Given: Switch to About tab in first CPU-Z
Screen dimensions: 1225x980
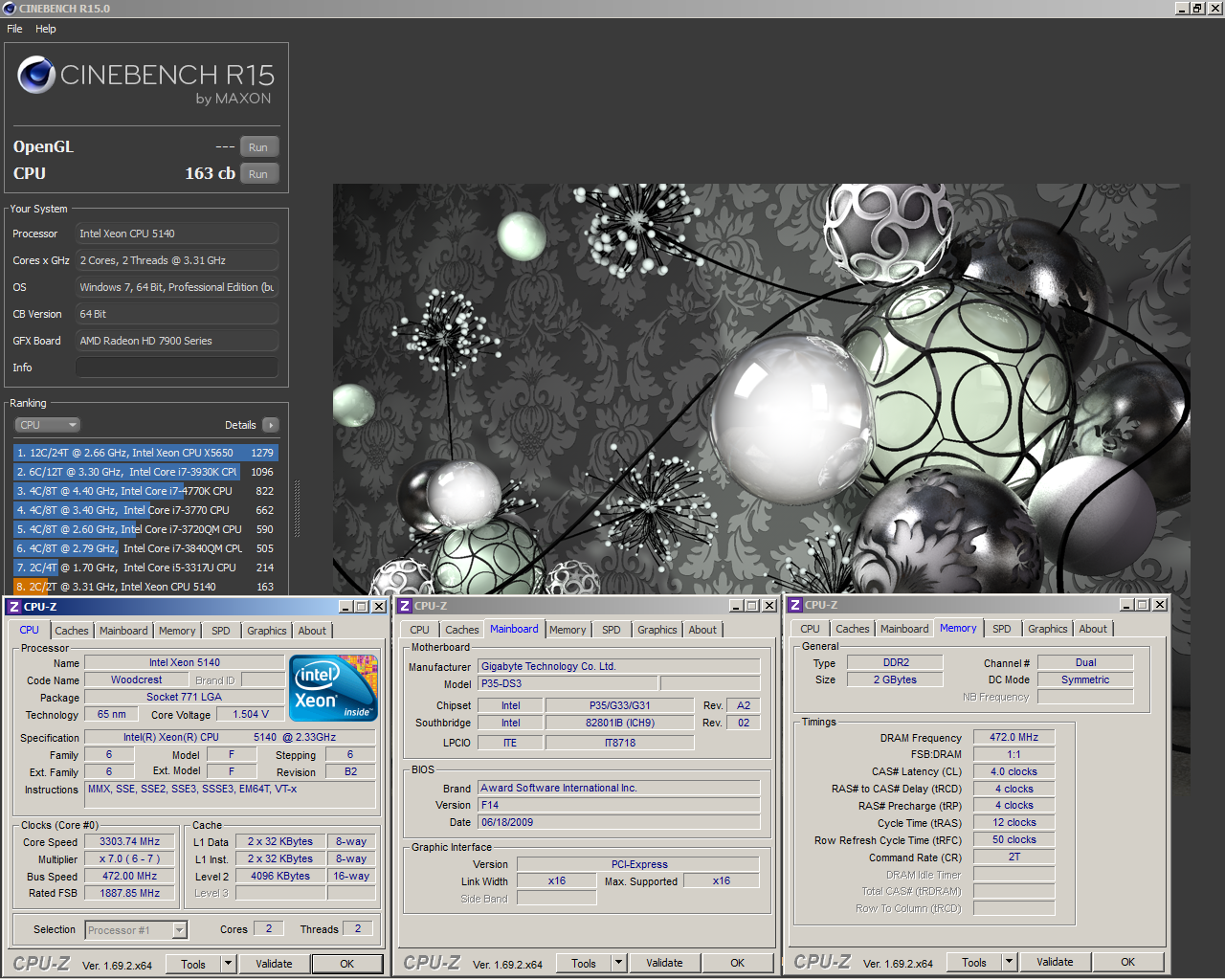Looking at the screenshot, I should (312, 631).
